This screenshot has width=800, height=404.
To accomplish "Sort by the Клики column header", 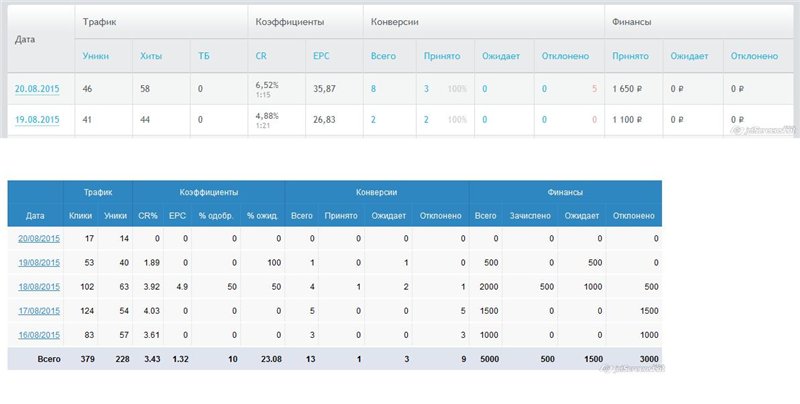I will pos(81,215).
